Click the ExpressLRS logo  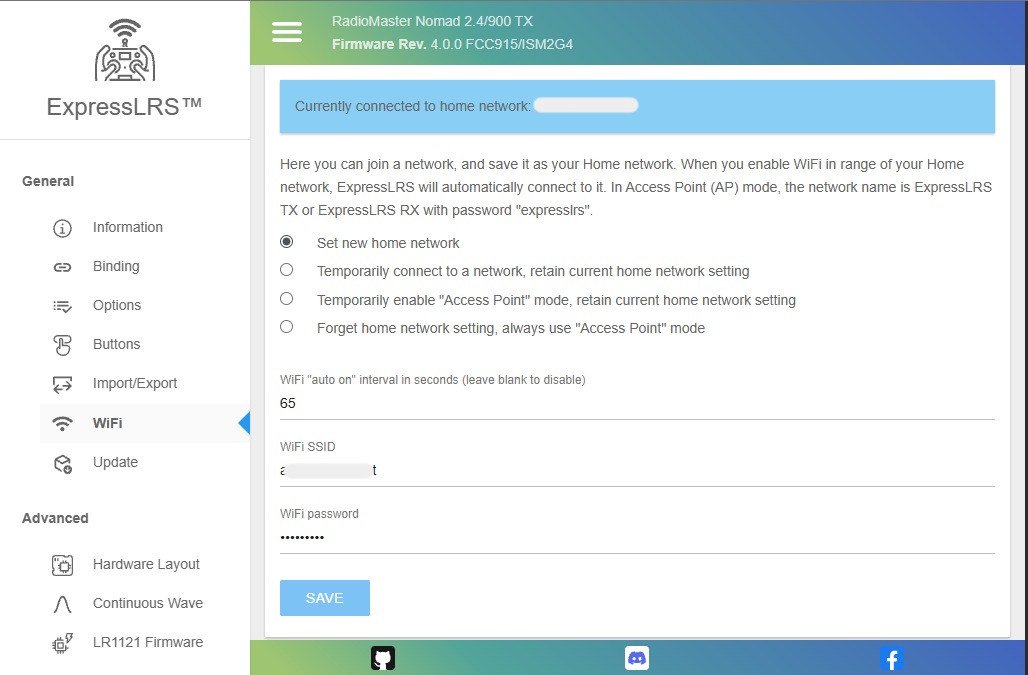pos(125,50)
